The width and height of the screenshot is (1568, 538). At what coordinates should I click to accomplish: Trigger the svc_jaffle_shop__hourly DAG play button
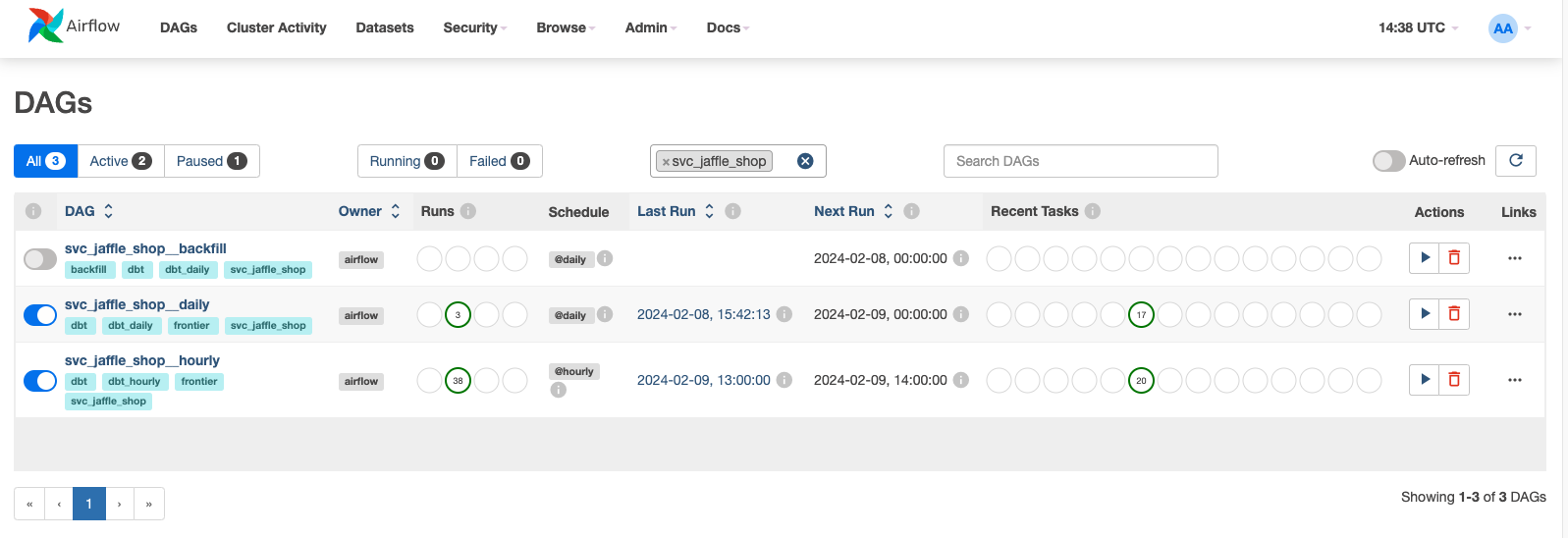[x=1424, y=380]
